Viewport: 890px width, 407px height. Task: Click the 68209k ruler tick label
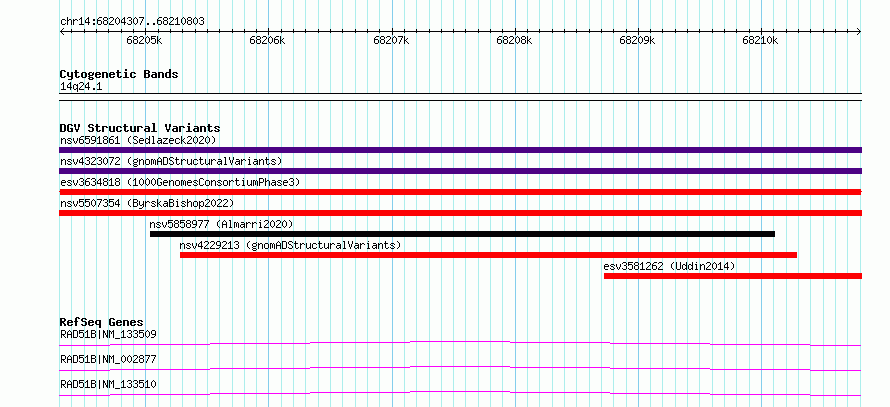[637, 40]
